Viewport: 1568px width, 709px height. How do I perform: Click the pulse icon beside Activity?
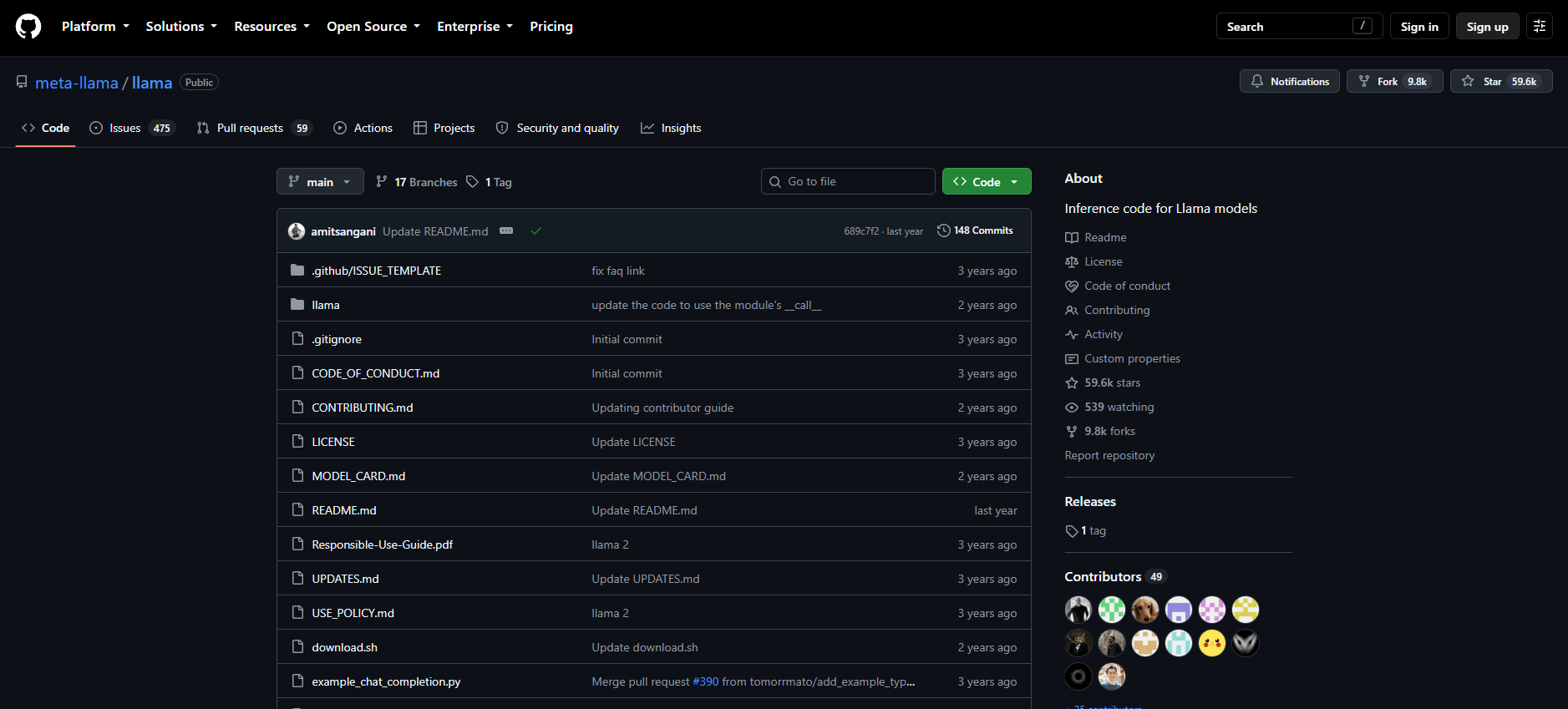pos(1072,335)
